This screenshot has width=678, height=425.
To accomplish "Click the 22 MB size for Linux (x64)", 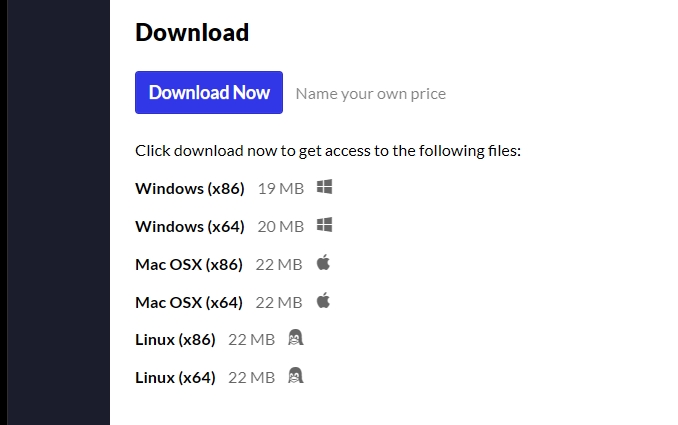I will (x=252, y=378).
